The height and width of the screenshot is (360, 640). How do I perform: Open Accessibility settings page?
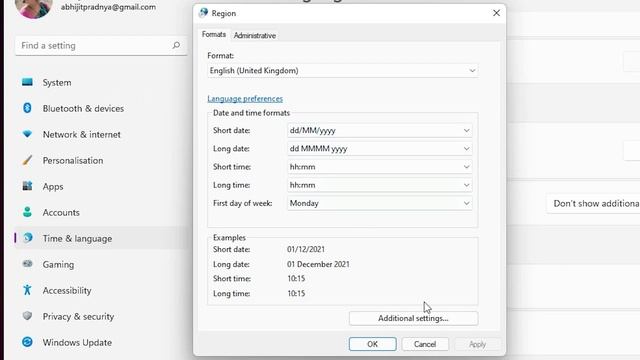pos(101,290)
